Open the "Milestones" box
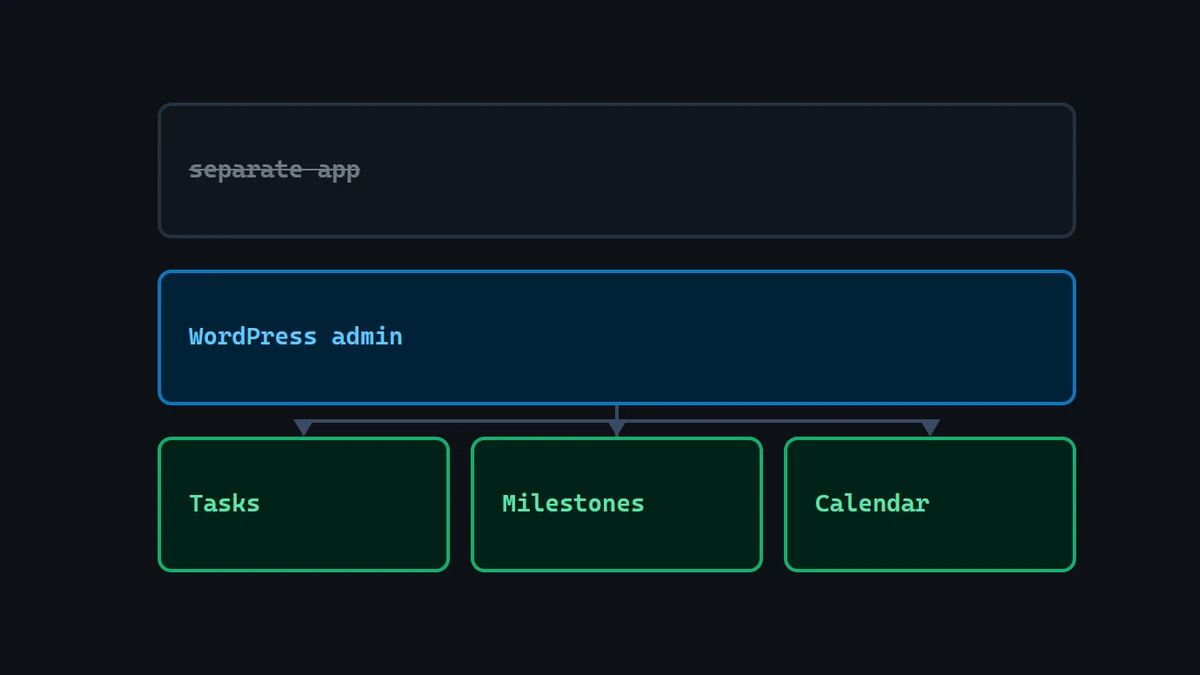This screenshot has width=1200, height=675. [x=617, y=504]
